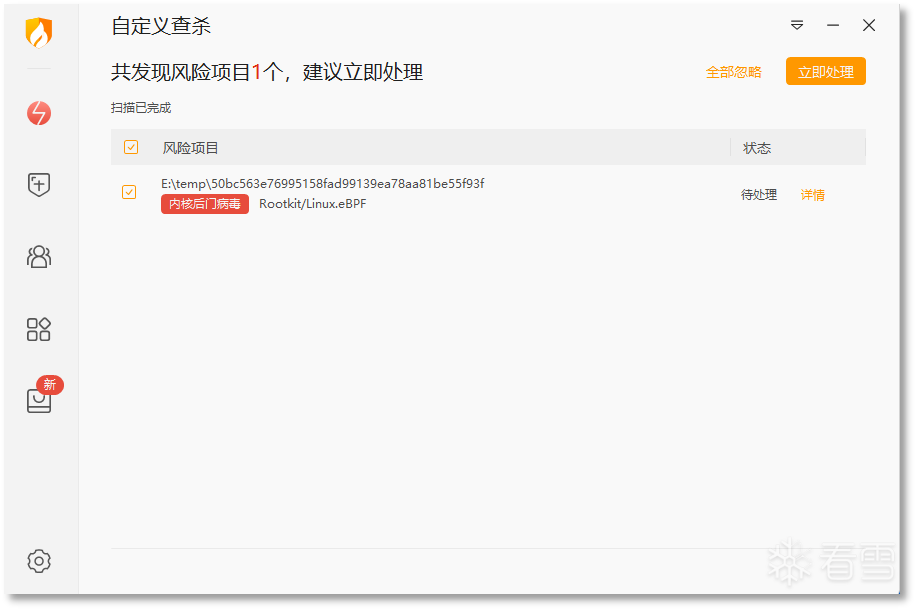Viewport: 916px width, 609px height.
Task: Open the settings gear icon
Action: (x=39, y=561)
